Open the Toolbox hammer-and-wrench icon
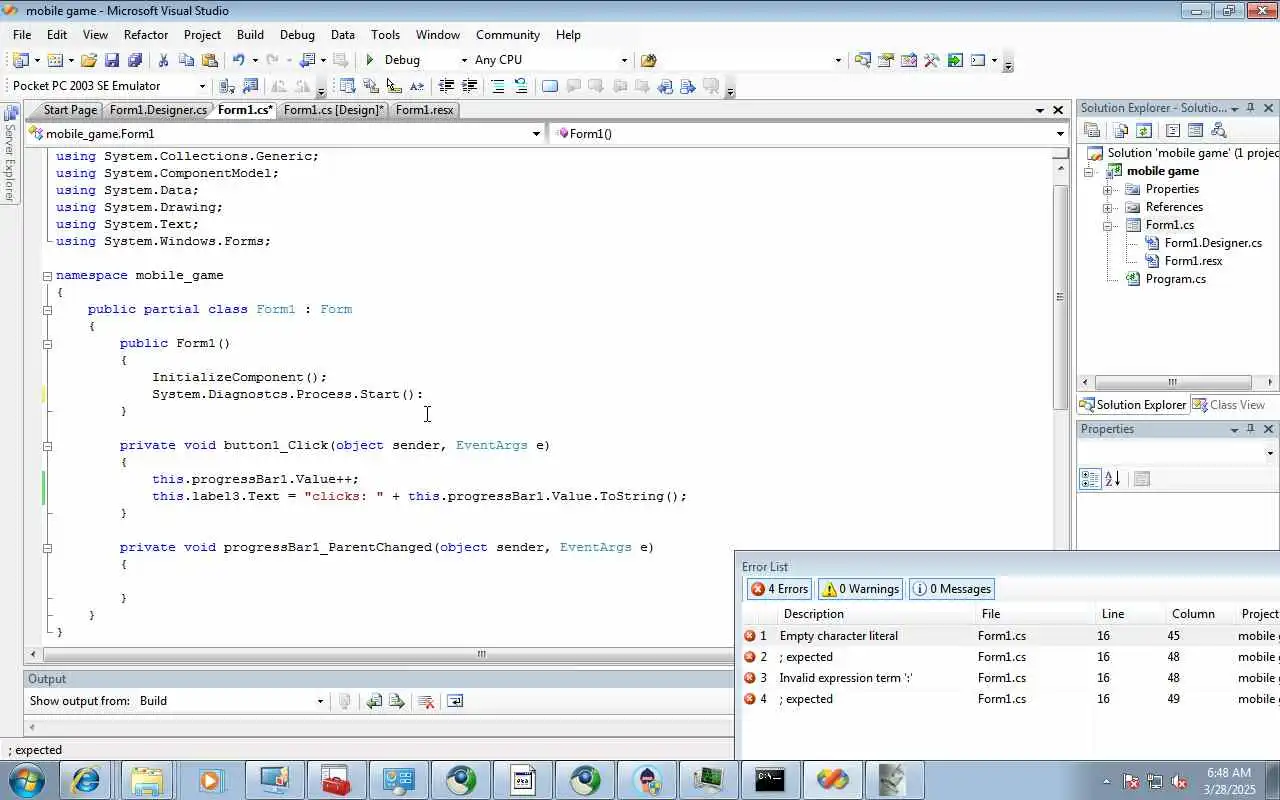1280x800 pixels. coord(932,60)
